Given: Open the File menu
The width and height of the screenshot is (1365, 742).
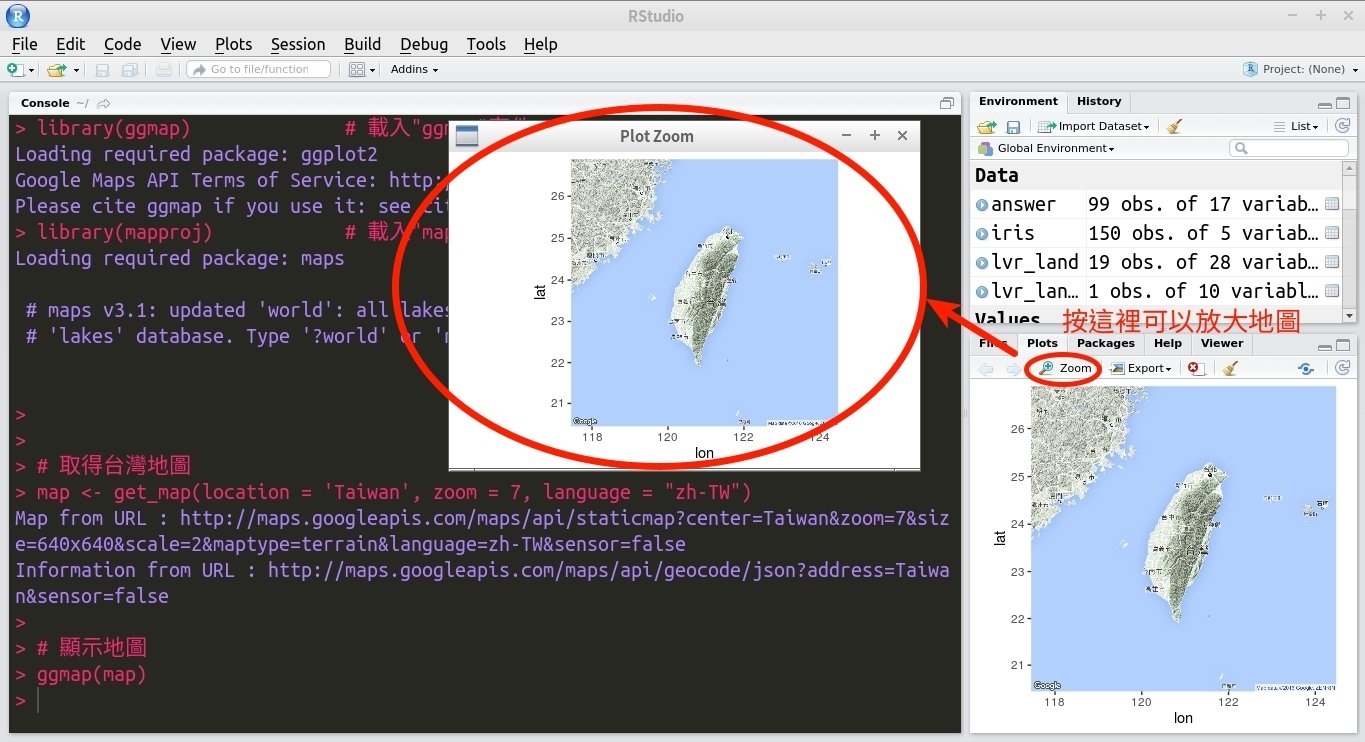Looking at the screenshot, I should point(24,44).
